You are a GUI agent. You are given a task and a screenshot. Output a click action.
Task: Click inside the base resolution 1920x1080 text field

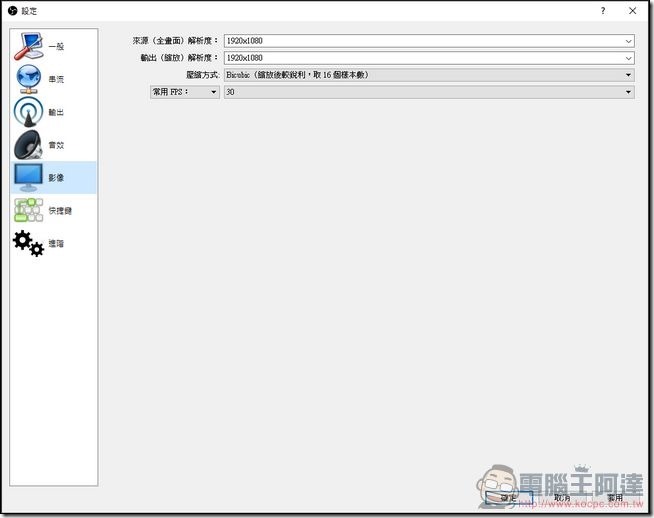point(420,41)
